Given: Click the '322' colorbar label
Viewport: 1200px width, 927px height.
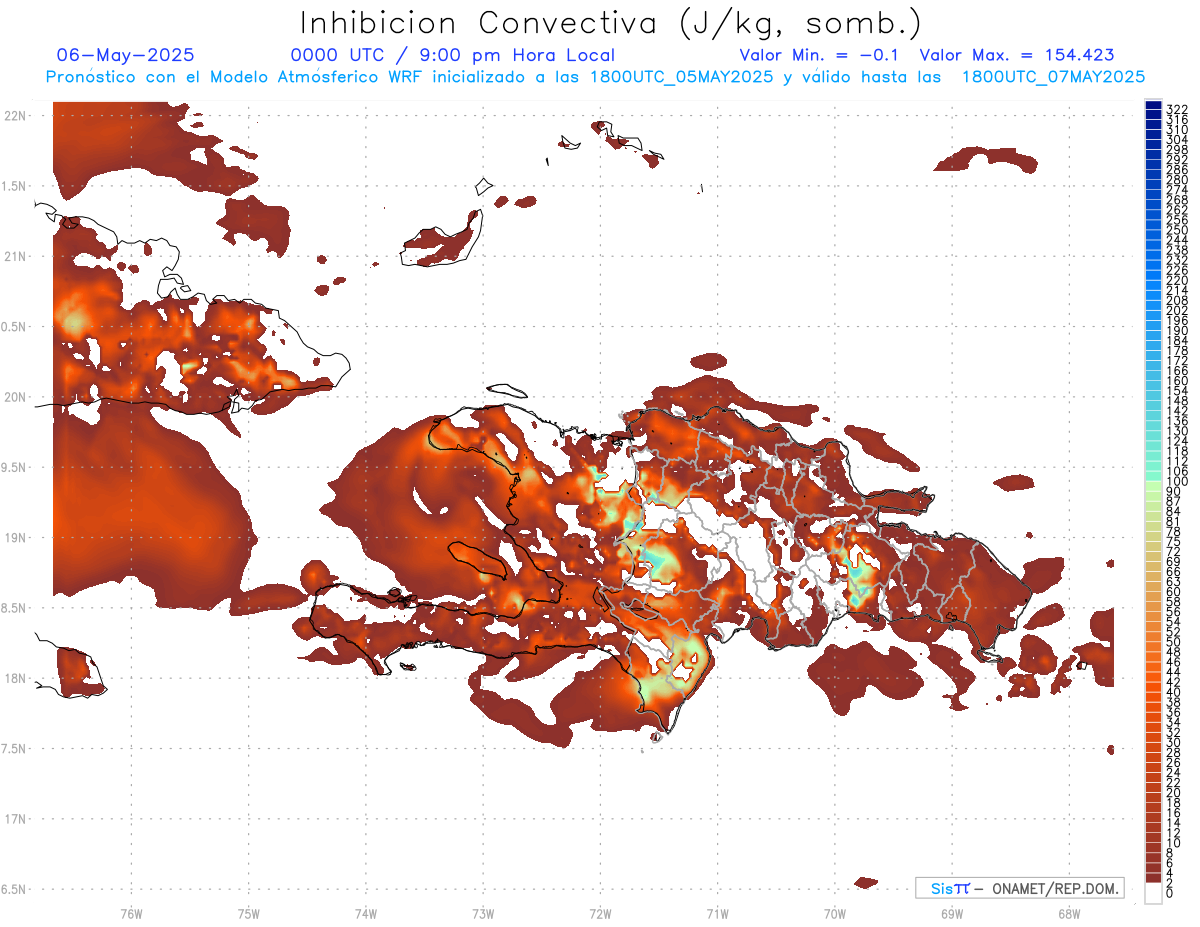Looking at the screenshot, I should pos(1176,109).
